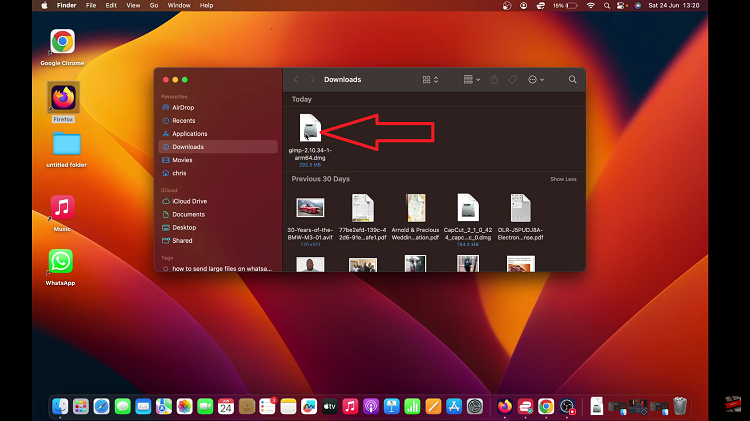
Task: Open Control Centre from the menu bar
Action: pyautogui.click(x=621, y=6)
